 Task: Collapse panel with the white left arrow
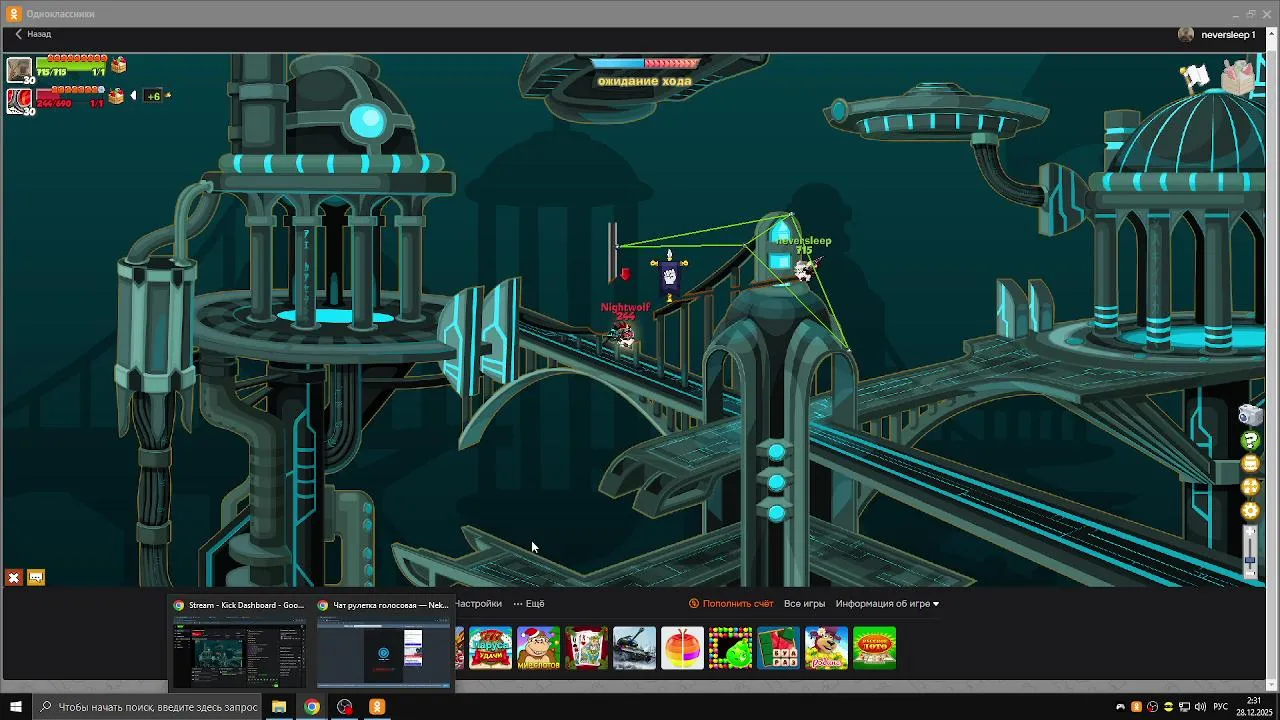tap(133, 96)
